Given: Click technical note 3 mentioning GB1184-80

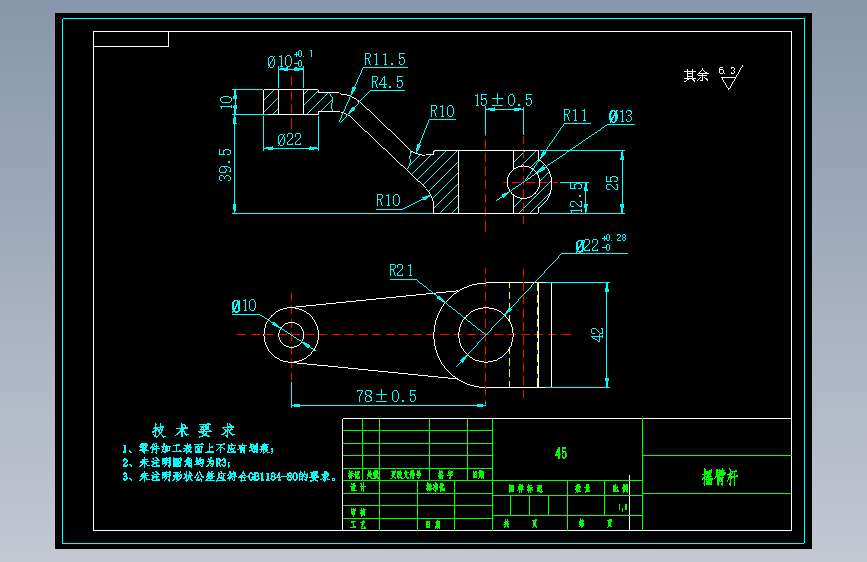Looking at the screenshot, I should pos(229,476).
